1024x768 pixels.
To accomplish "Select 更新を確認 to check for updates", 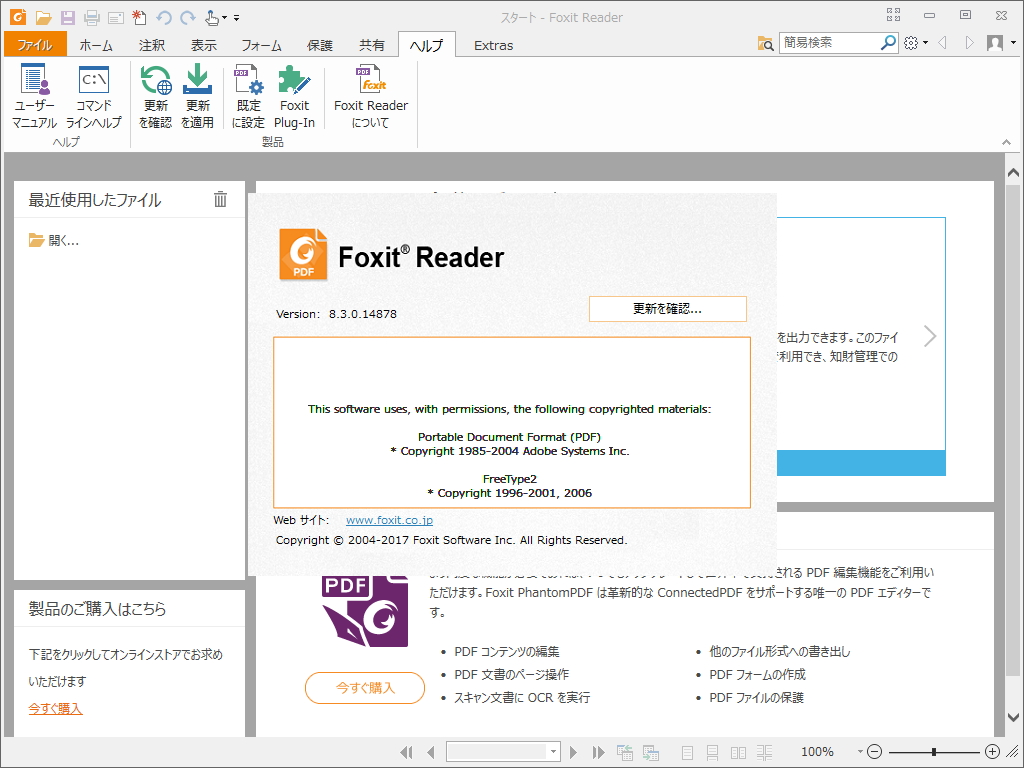I will pos(155,95).
